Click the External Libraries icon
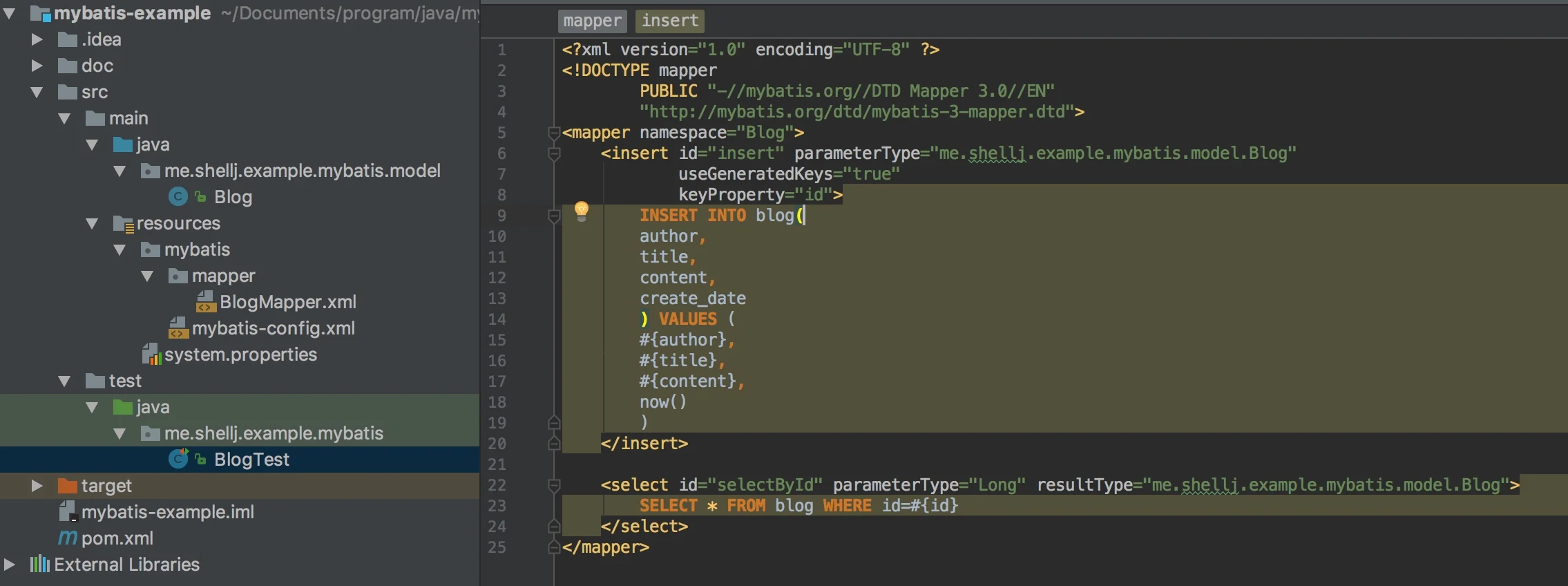The image size is (1568, 586). pos(40,564)
